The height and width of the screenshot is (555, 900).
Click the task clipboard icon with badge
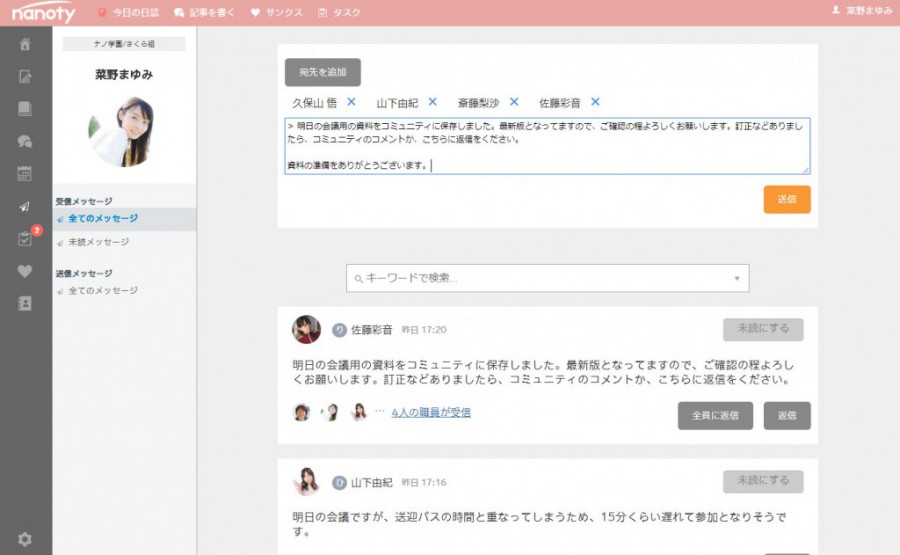[25, 239]
